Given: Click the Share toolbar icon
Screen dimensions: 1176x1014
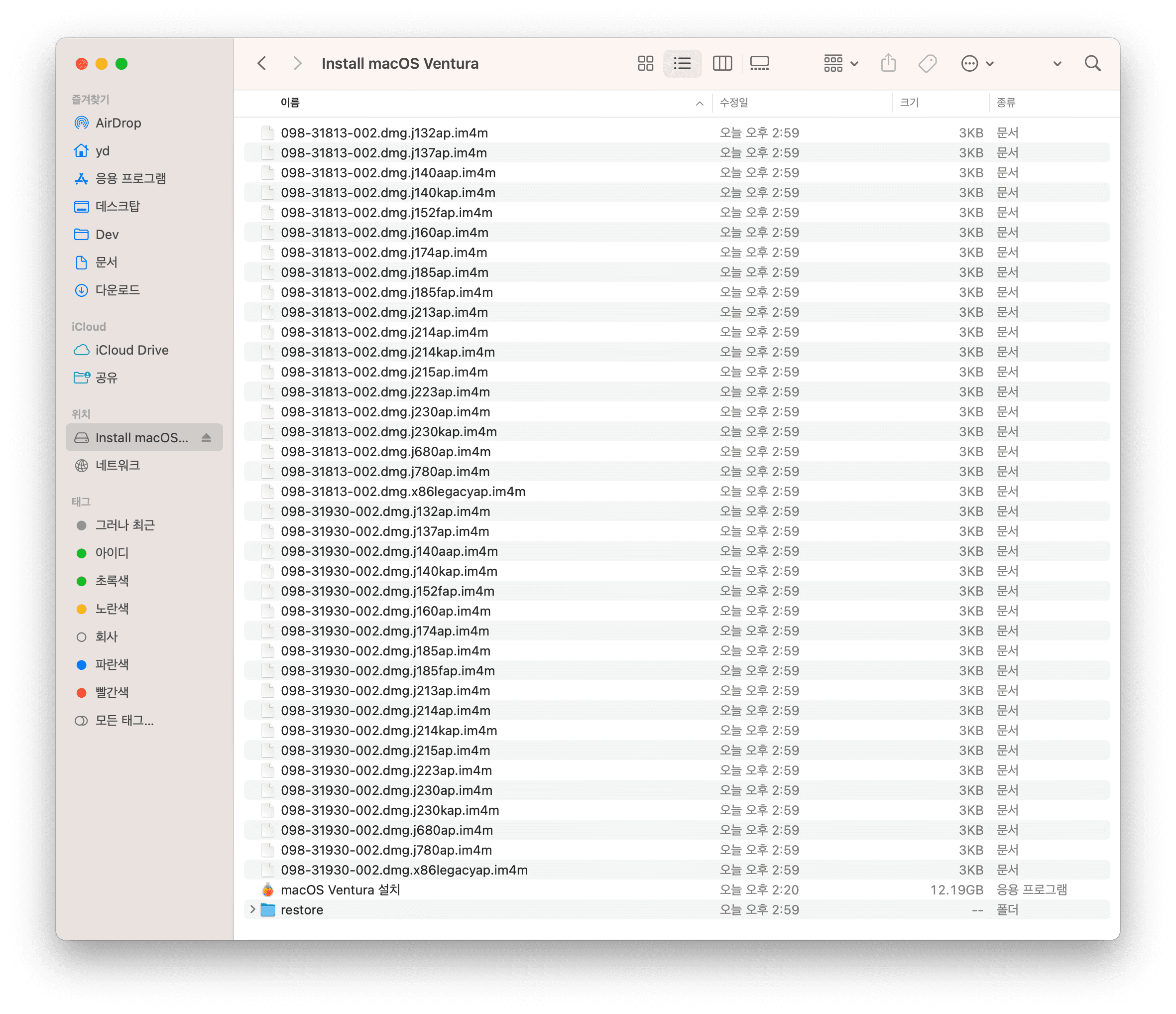Looking at the screenshot, I should (x=888, y=63).
